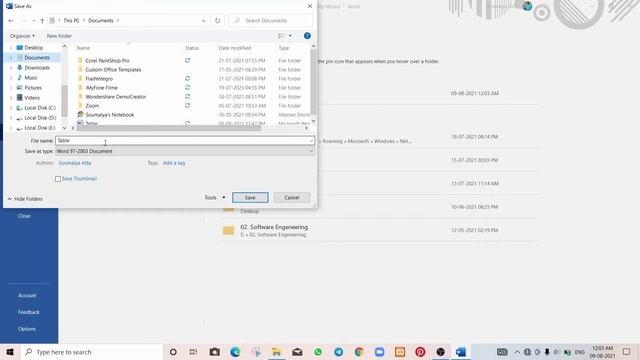Screen dimensions: 640x360
Task: Expand the Music tree node
Action: point(11,78)
